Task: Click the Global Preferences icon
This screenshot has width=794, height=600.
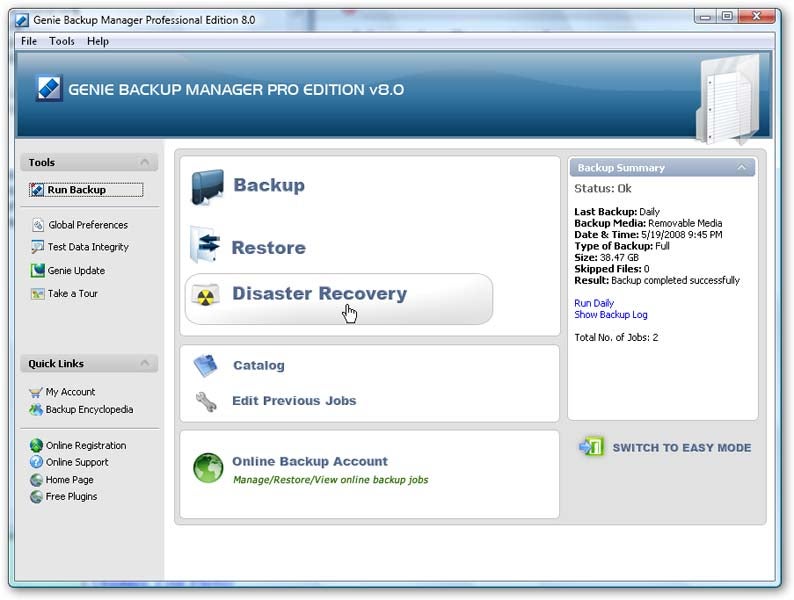Action: [x=38, y=224]
